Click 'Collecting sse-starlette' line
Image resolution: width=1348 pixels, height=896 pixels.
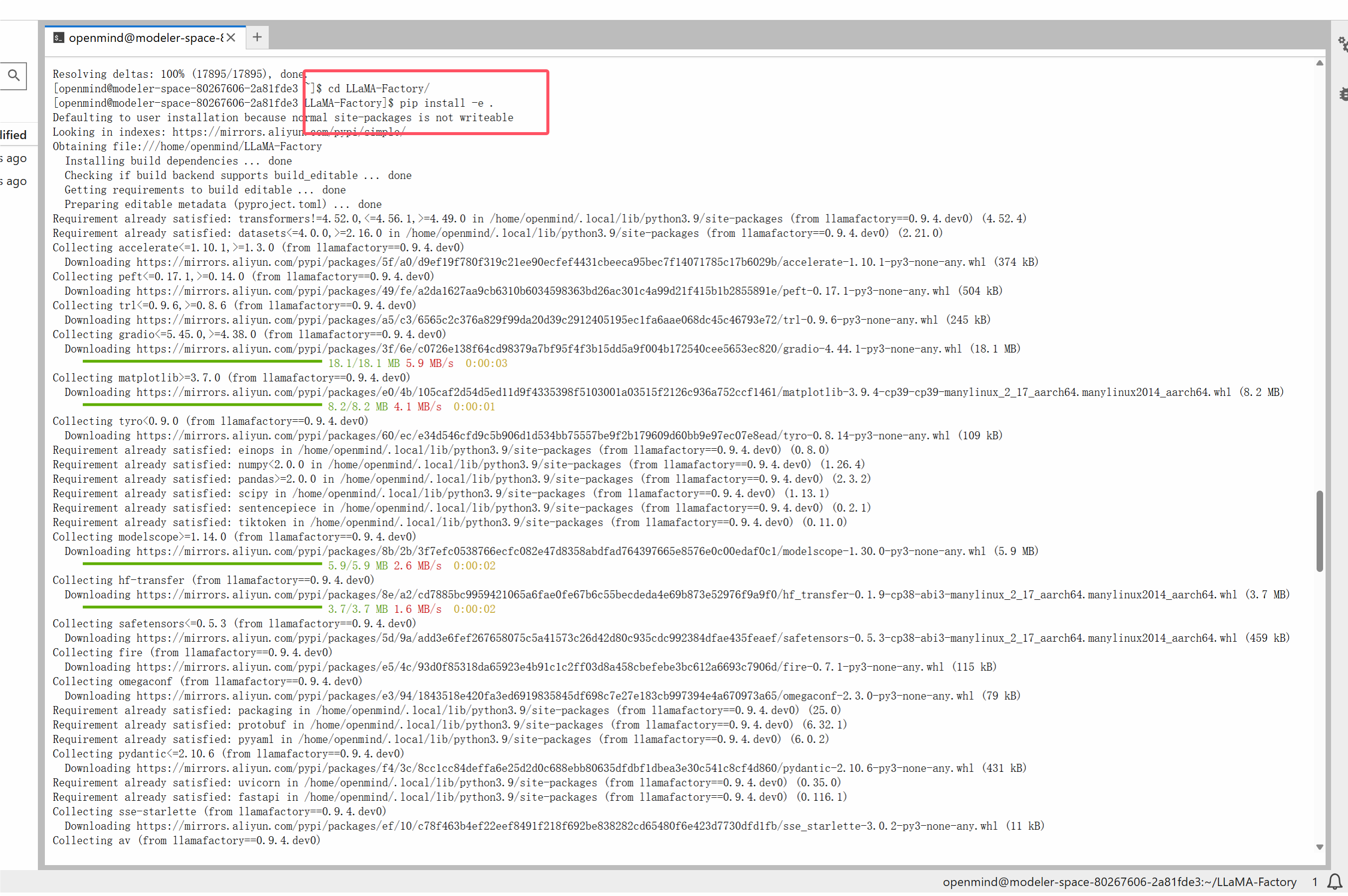click(219, 812)
